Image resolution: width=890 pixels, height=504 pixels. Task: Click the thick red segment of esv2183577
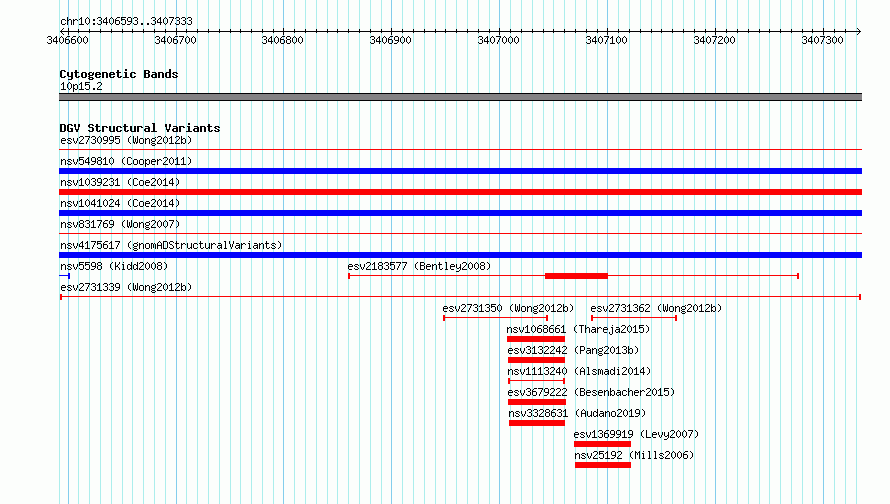pos(576,276)
